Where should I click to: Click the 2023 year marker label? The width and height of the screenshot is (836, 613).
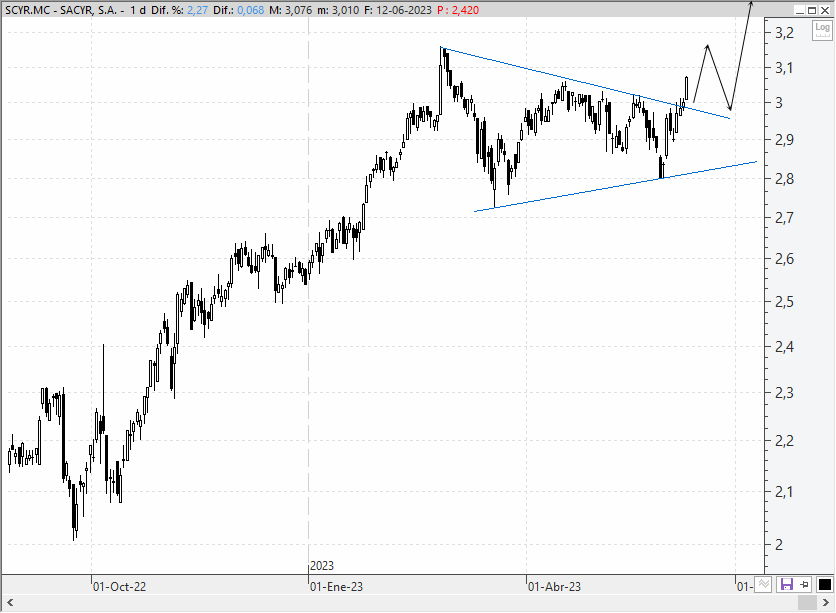coord(322,566)
